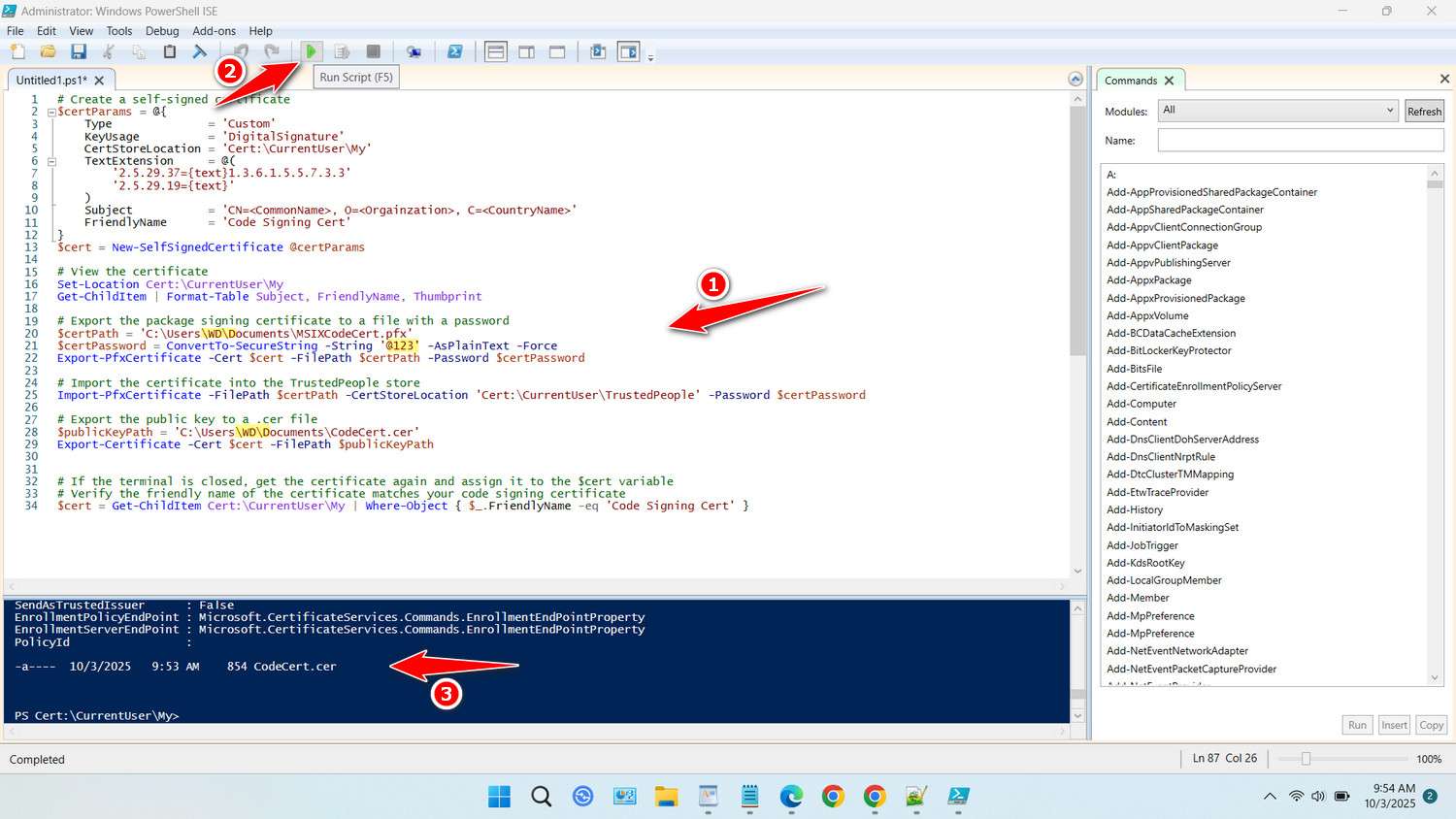This screenshot has height=819, width=1456.
Task: Open the Debug menu
Action: click(162, 30)
